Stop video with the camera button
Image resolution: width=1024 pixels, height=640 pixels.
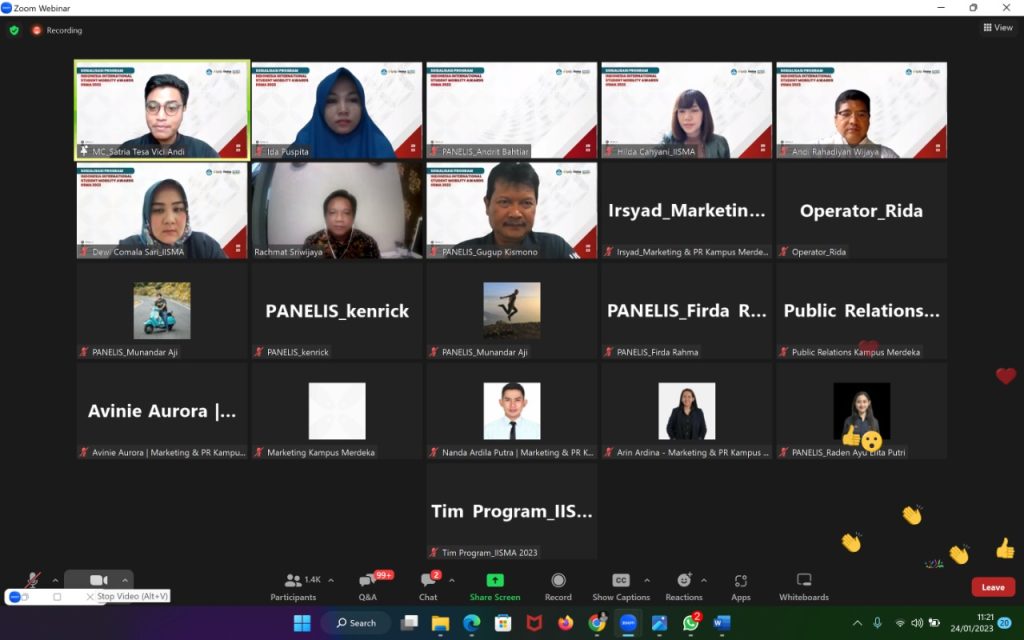tap(99, 580)
